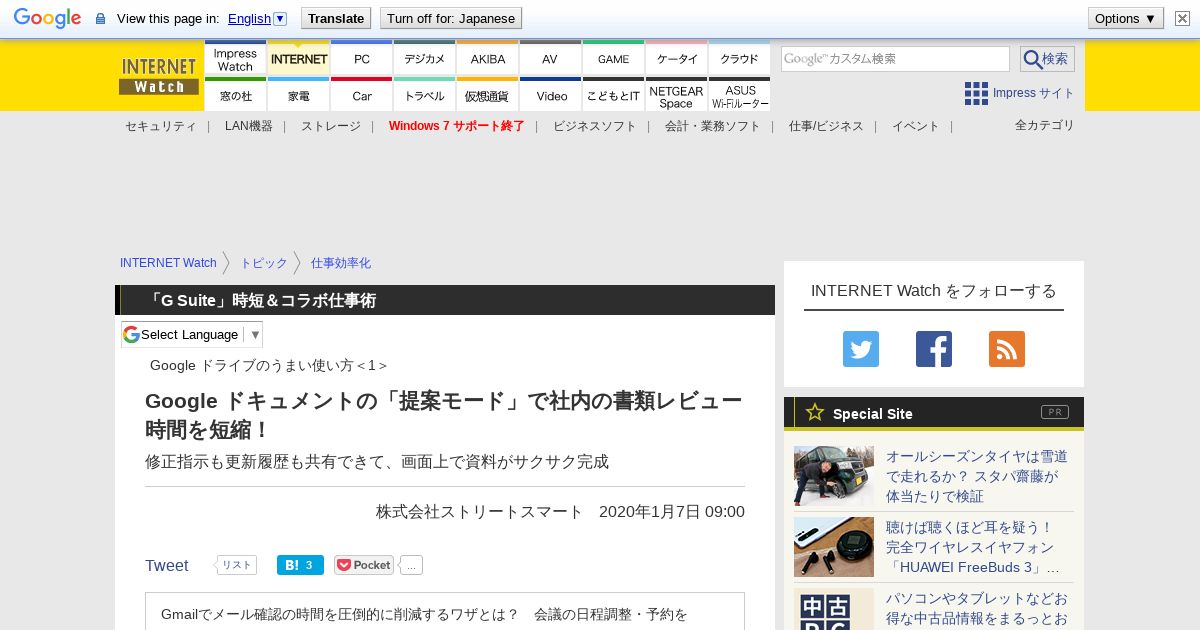Open the HUAWEI FreeBuds 3 article link
This screenshot has width=1200, height=630.
point(973,547)
